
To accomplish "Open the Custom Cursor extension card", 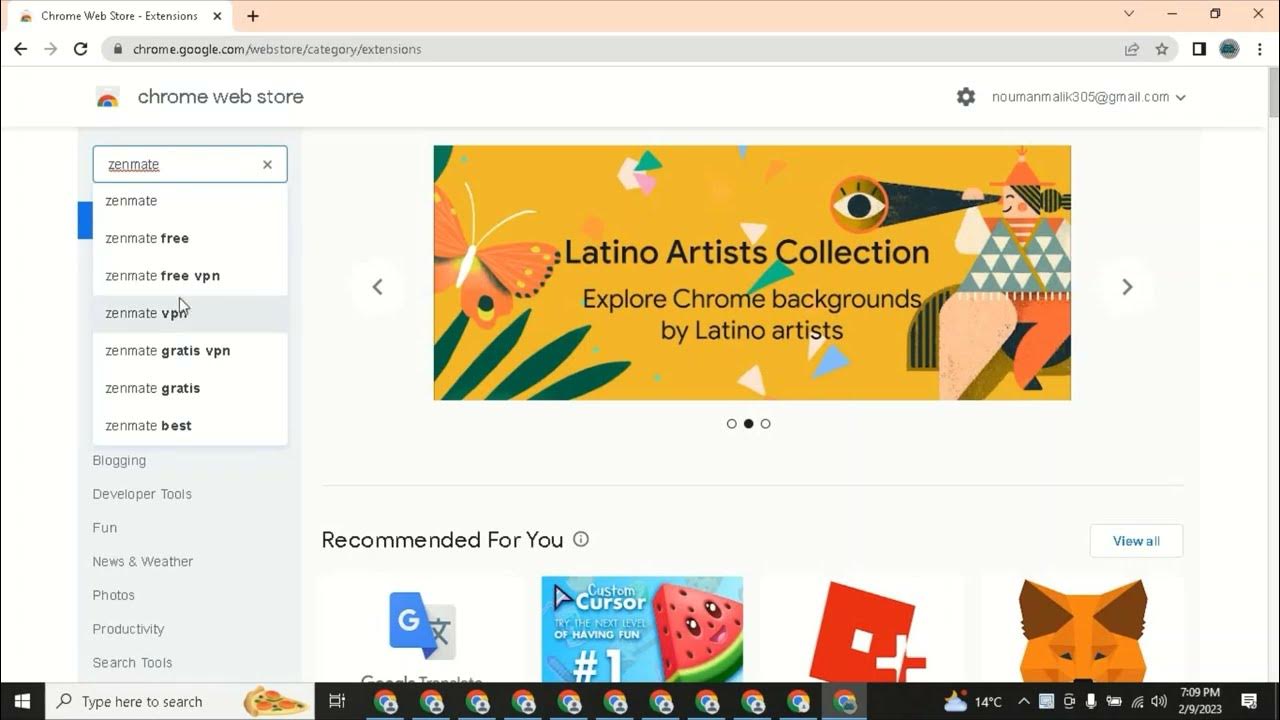I will pyautogui.click(x=642, y=630).
